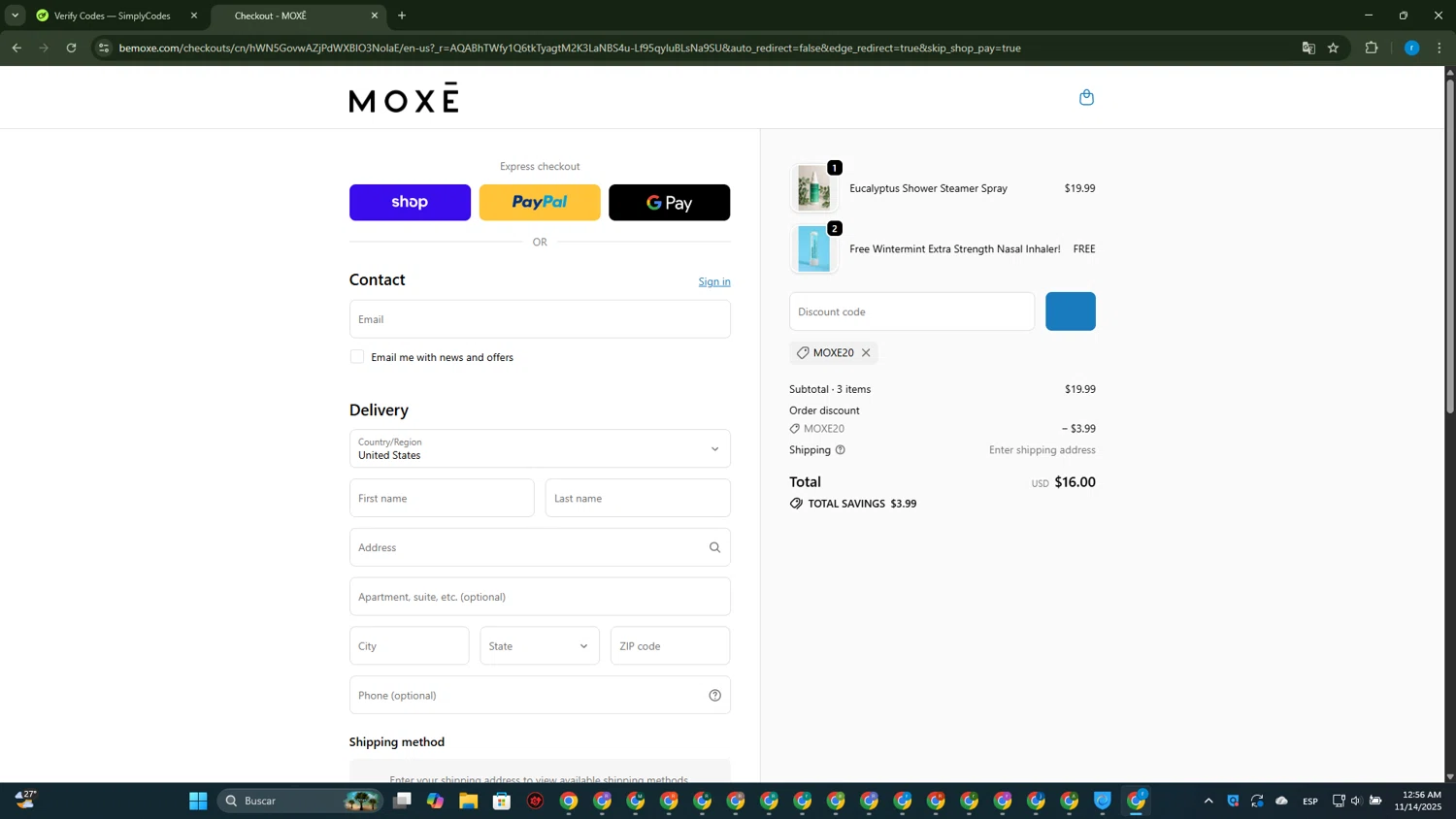Click the Discount code input

(911, 311)
